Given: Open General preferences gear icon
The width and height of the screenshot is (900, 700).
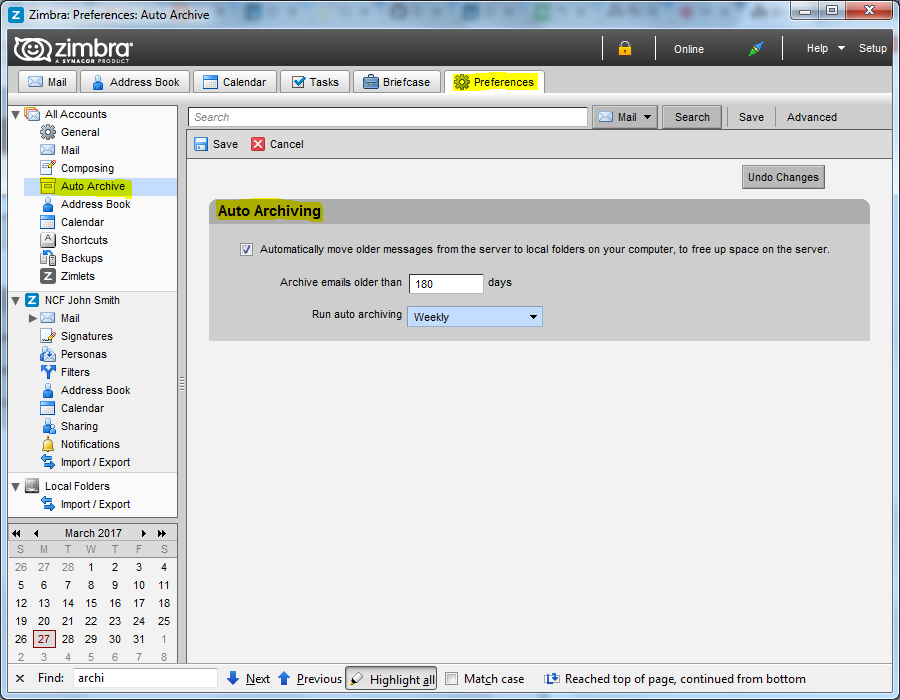Looking at the screenshot, I should tap(48, 133).
